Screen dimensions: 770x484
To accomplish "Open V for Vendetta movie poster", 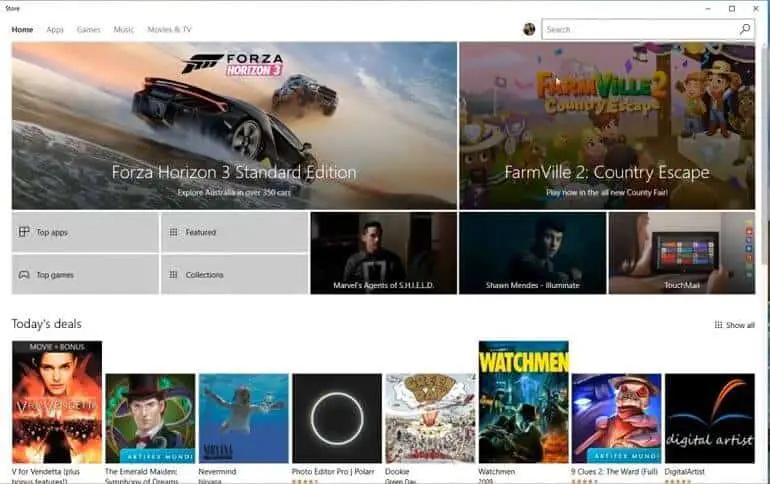I will click(57, 402).
